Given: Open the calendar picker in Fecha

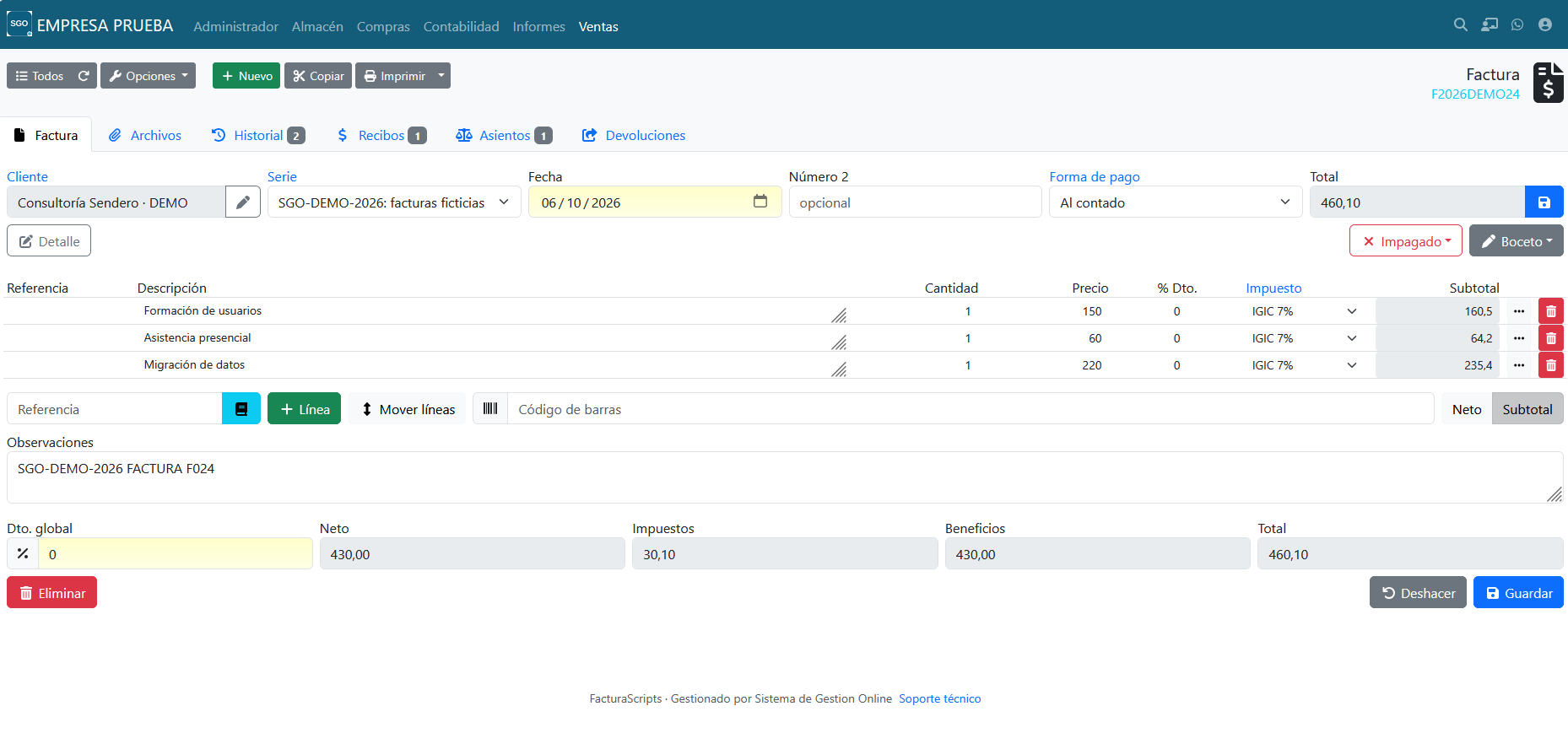Looking at the screenshot, I should tap(760, 202).
